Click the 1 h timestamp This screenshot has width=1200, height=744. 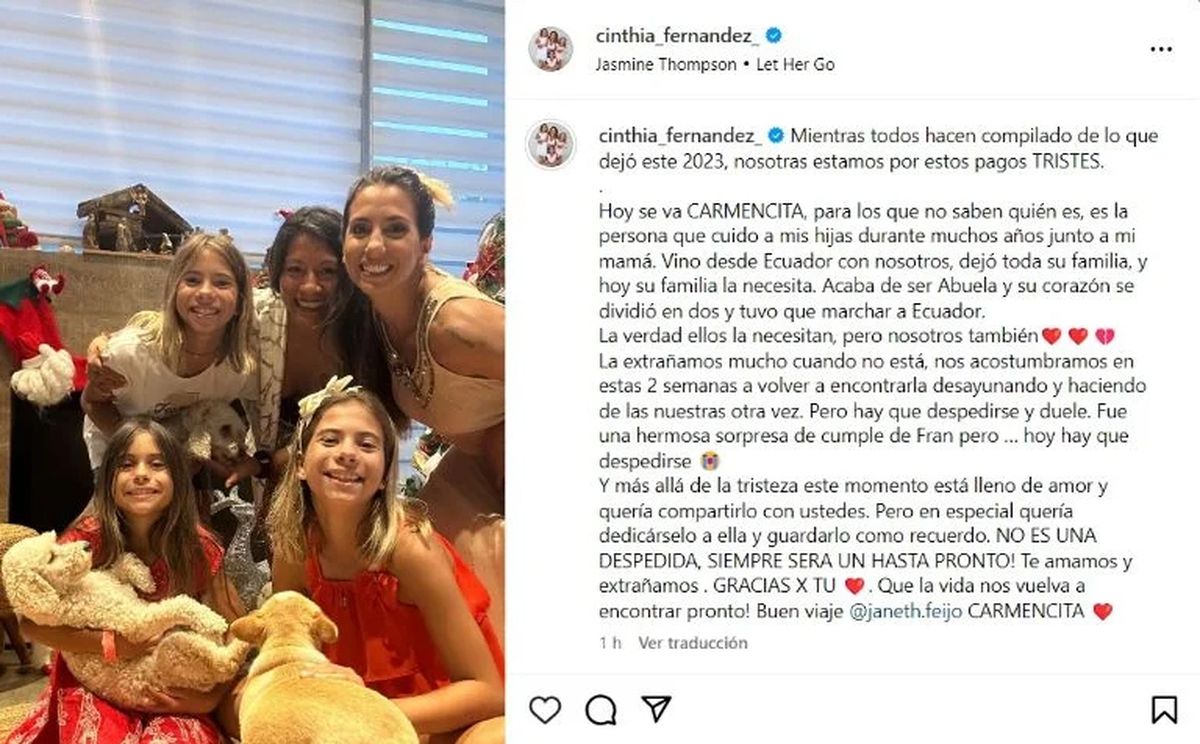pos(610,643)
